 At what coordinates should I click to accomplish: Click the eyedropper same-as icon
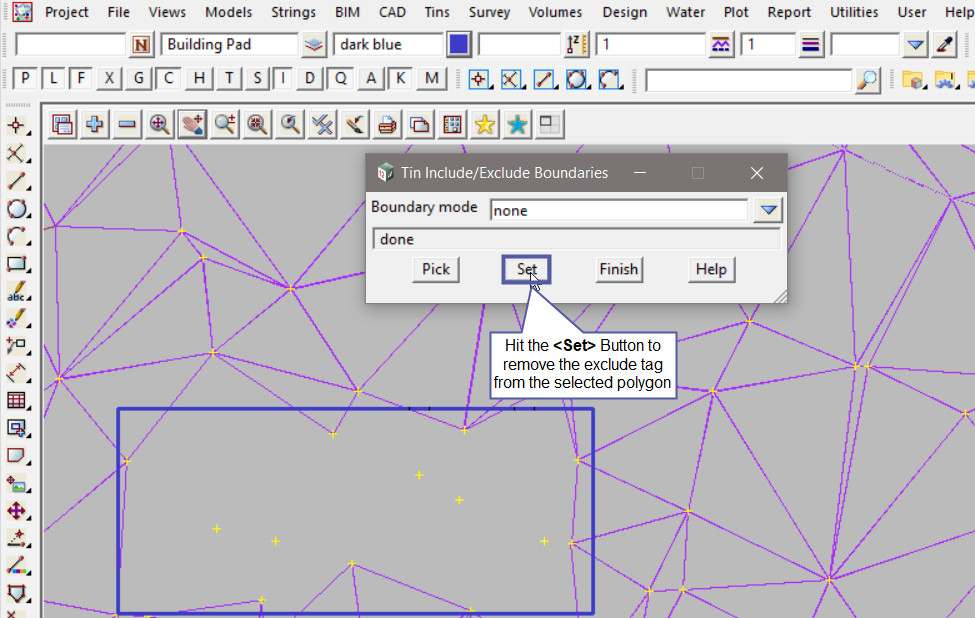click(945, 45)
